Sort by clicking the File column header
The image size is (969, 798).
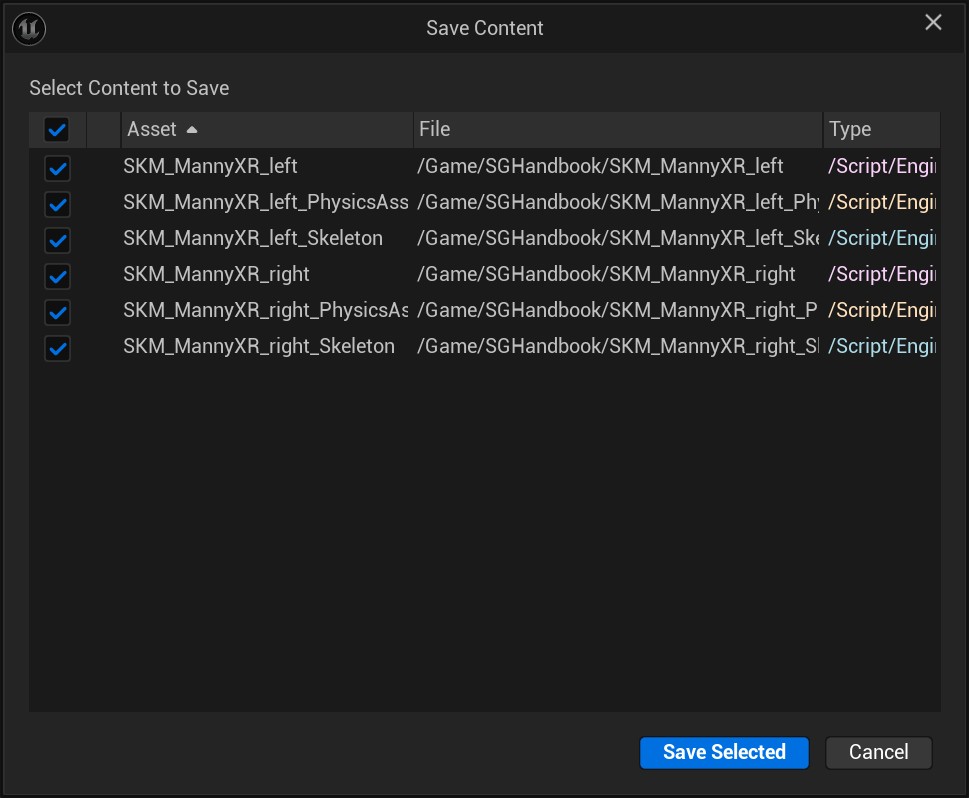[x=434, y=129]
